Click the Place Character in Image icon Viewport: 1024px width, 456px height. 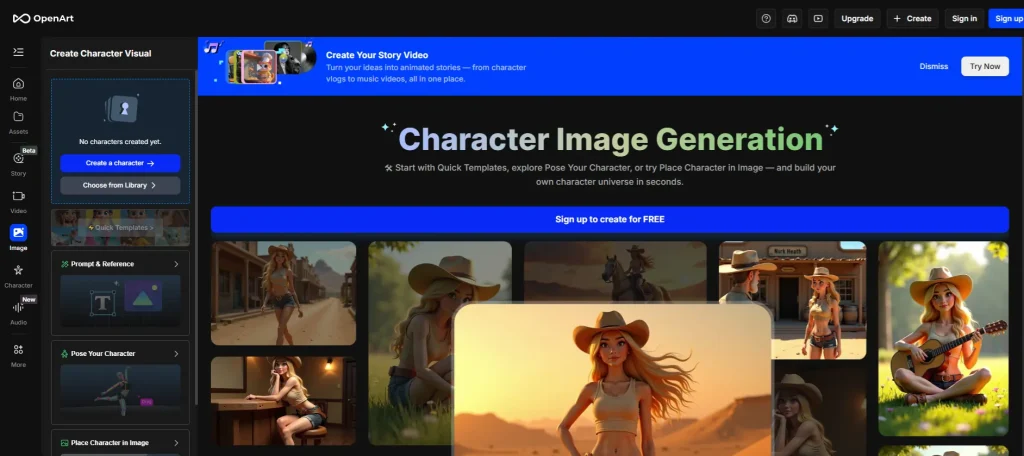64,443
